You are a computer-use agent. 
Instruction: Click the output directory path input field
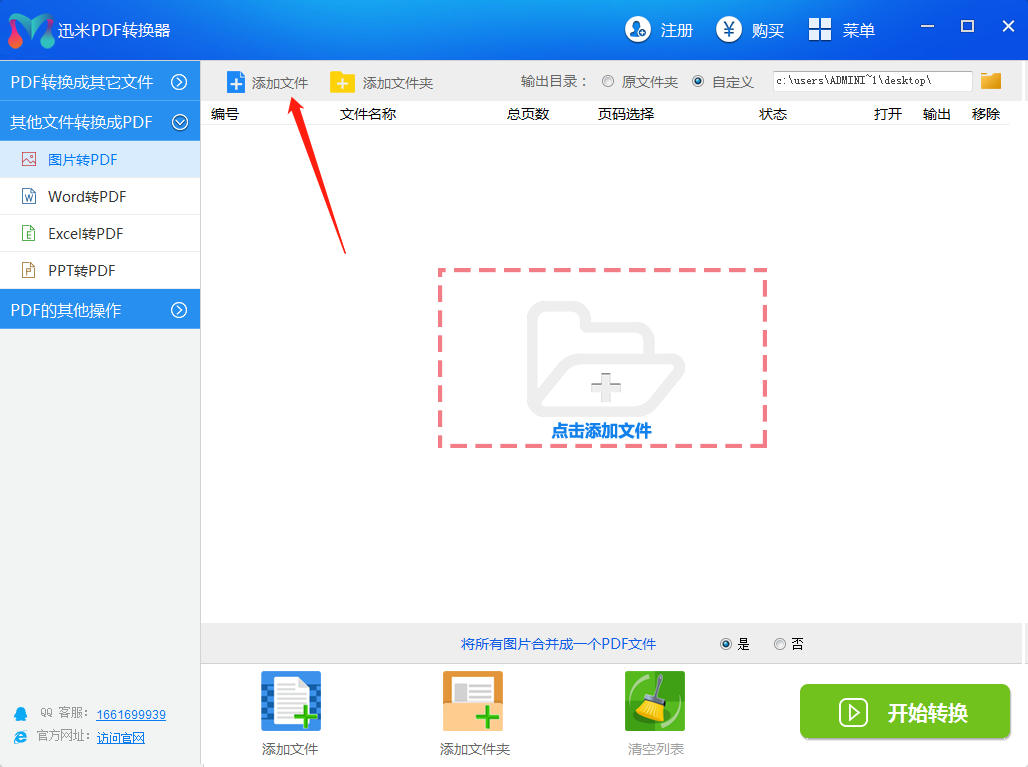[870, 81]
